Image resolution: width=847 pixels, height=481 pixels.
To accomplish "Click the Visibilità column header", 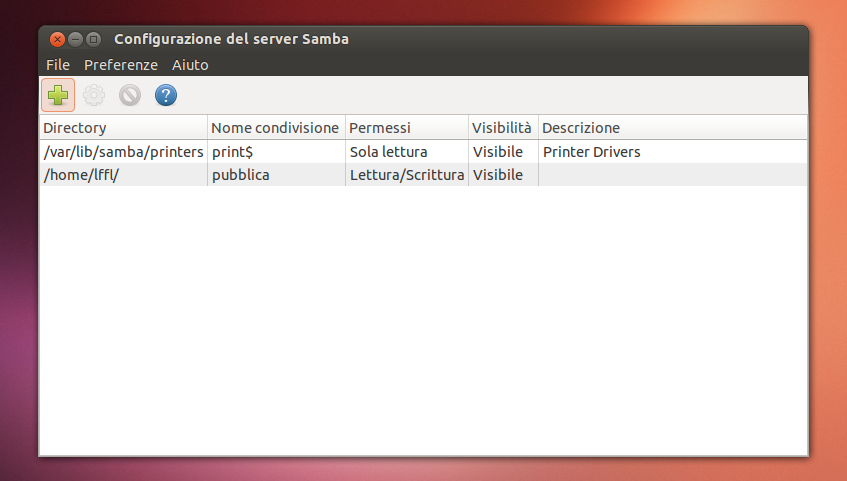I will tap(502, 128).
